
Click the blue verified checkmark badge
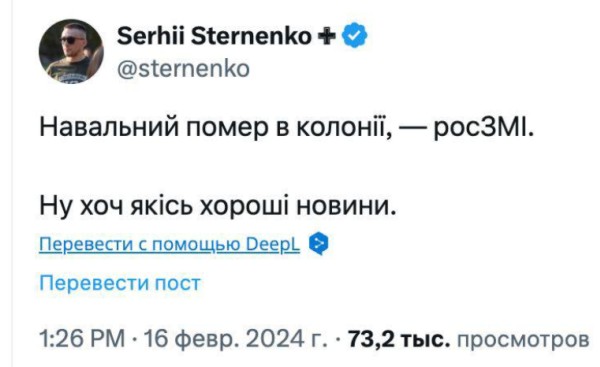tap(354, 36)
